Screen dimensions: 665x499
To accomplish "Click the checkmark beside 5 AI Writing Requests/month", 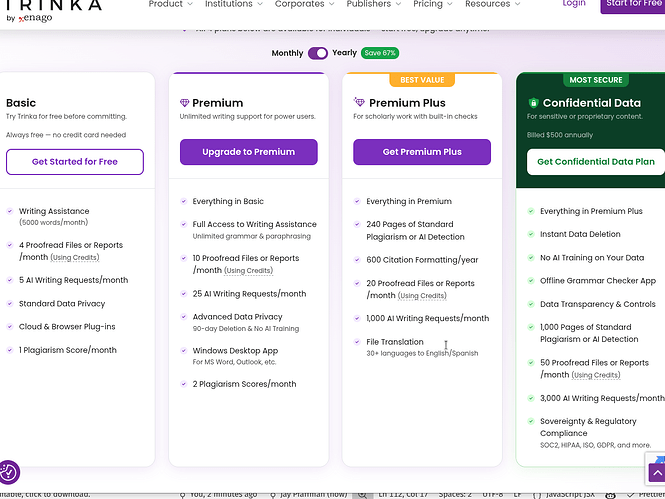I will coord(10,280).
